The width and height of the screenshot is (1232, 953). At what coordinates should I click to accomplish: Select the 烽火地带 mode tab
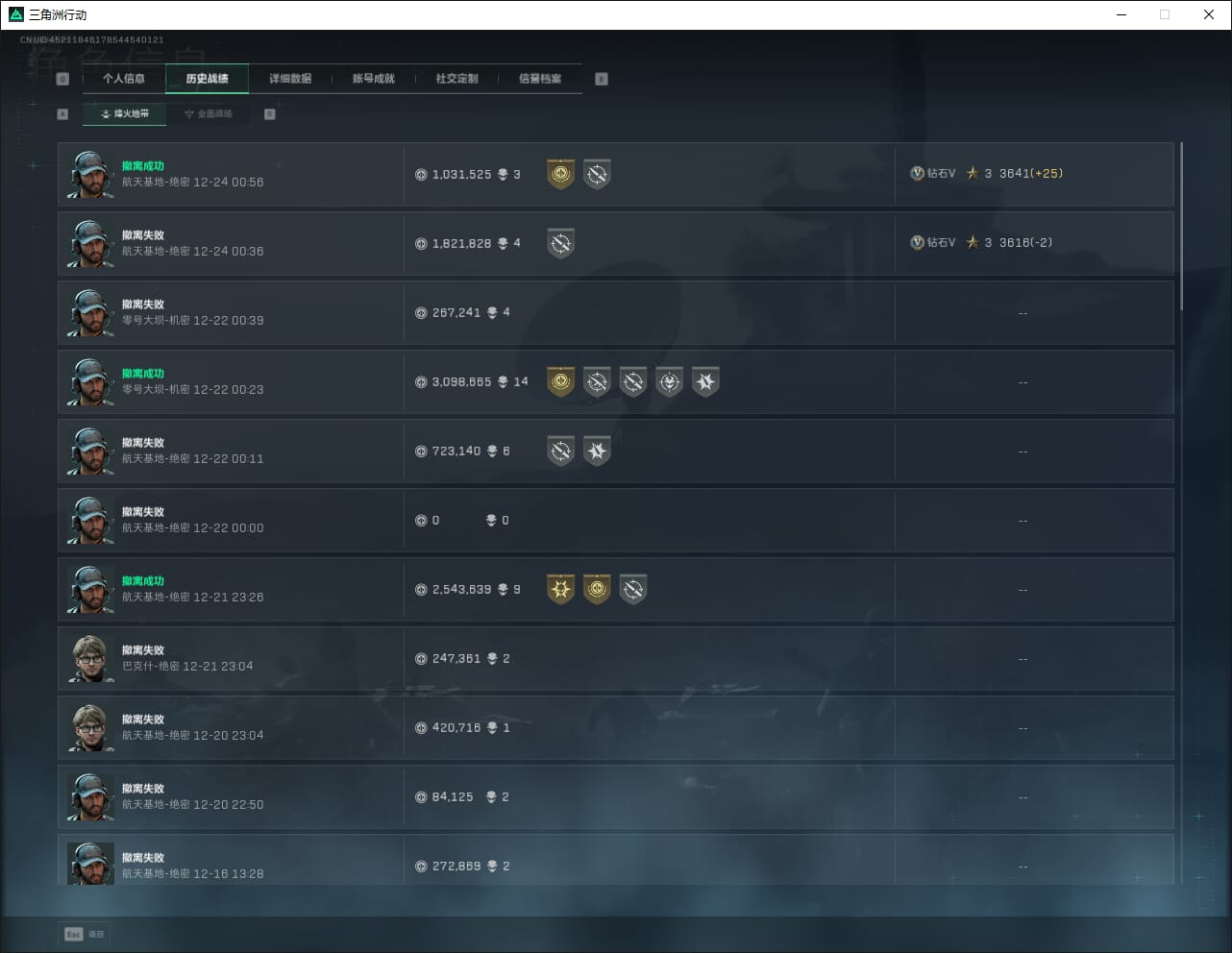pos(125,113)
